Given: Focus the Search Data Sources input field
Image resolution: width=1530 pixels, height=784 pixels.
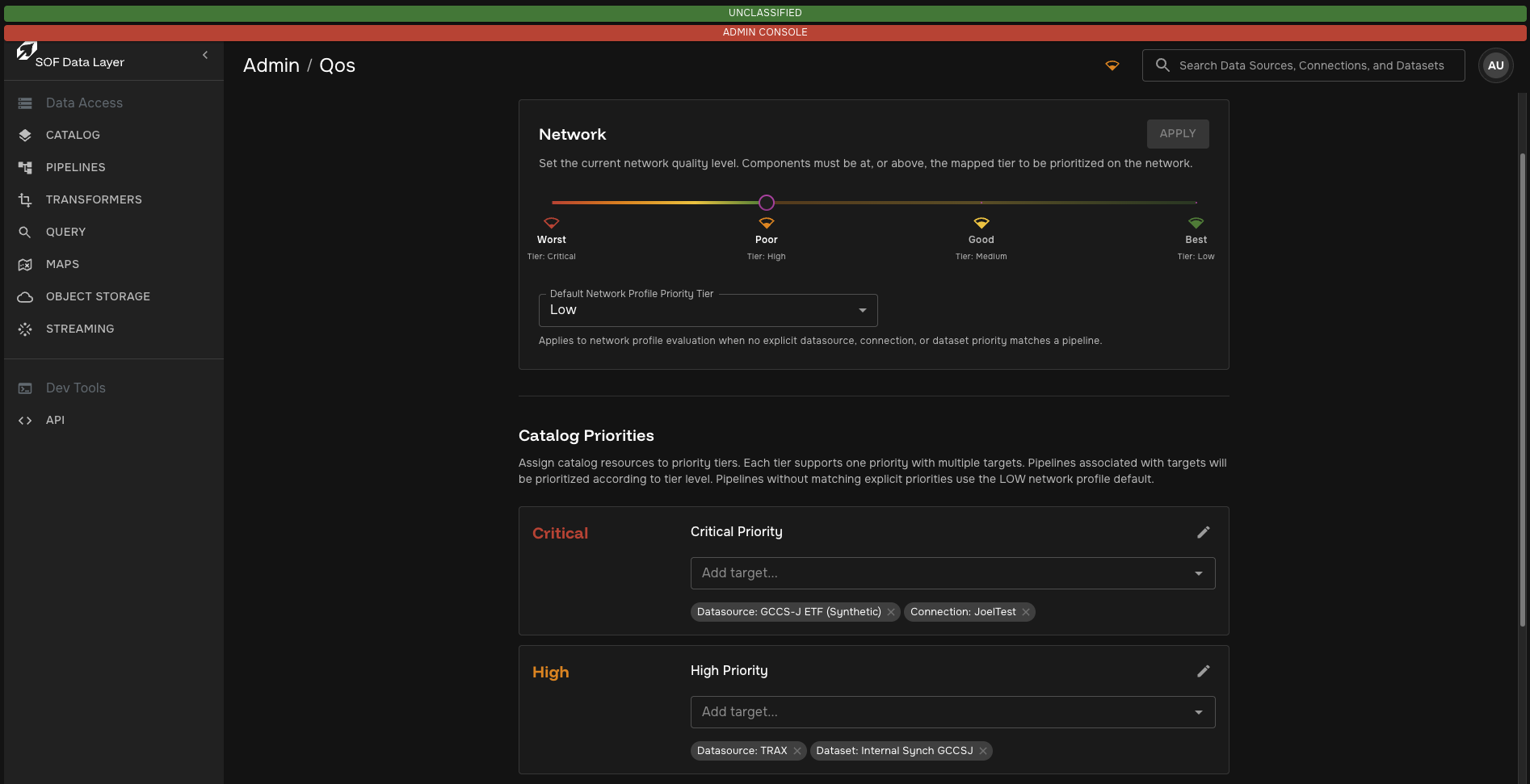Looking at the screenshot, I should point(1303,65).
